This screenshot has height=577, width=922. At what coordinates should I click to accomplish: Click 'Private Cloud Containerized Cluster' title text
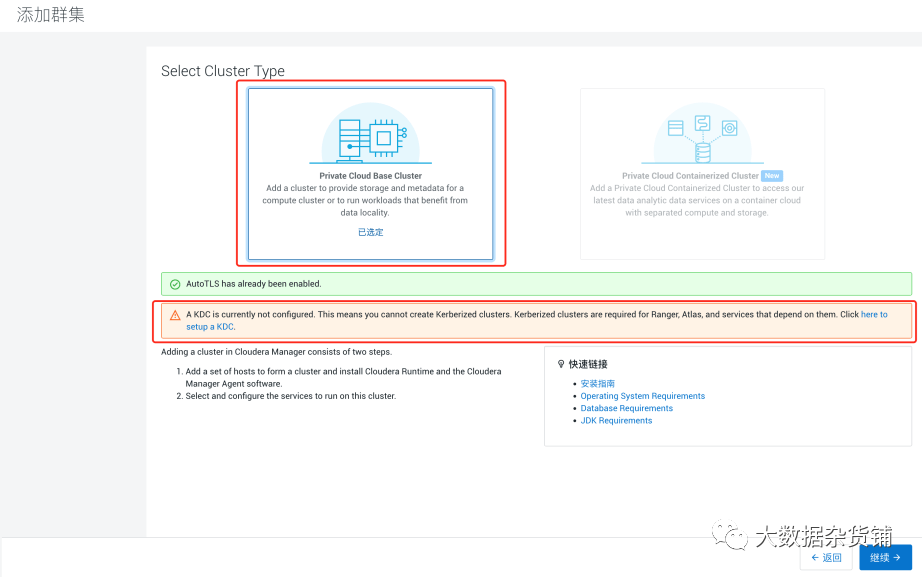[x=690, y=176]
